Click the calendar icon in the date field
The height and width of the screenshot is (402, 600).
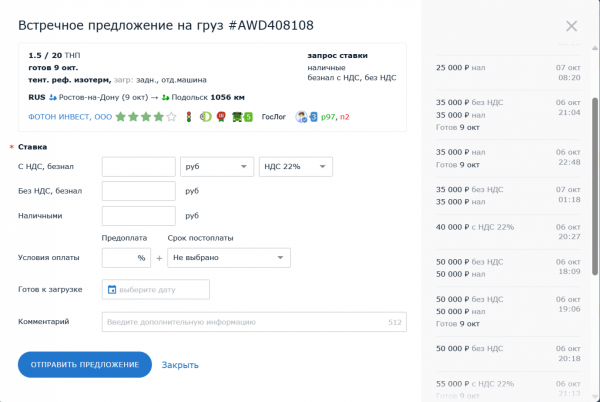pyautogui.click(x=112, y=290)
